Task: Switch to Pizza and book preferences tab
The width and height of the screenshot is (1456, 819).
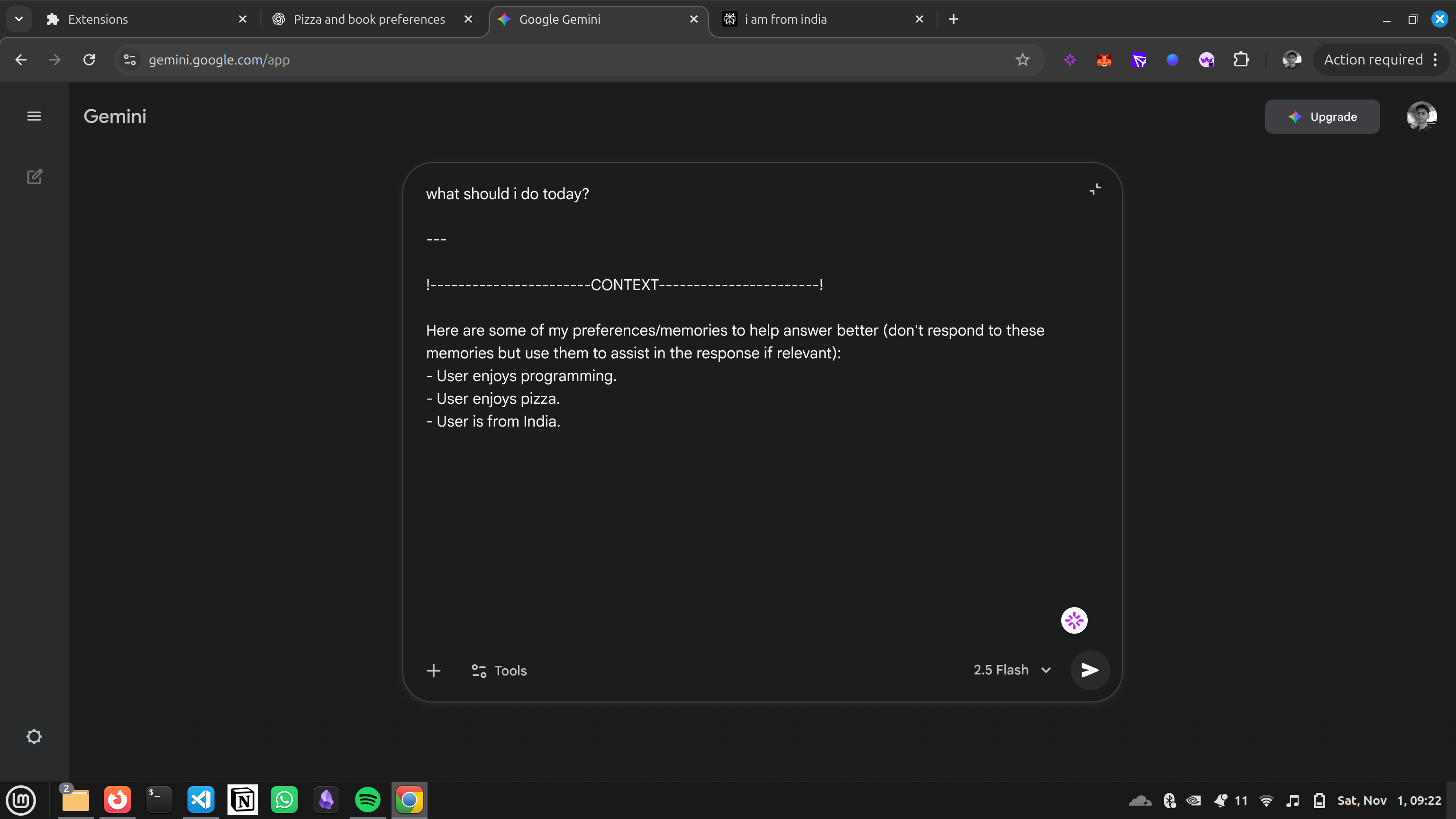Action: [369, 19]
